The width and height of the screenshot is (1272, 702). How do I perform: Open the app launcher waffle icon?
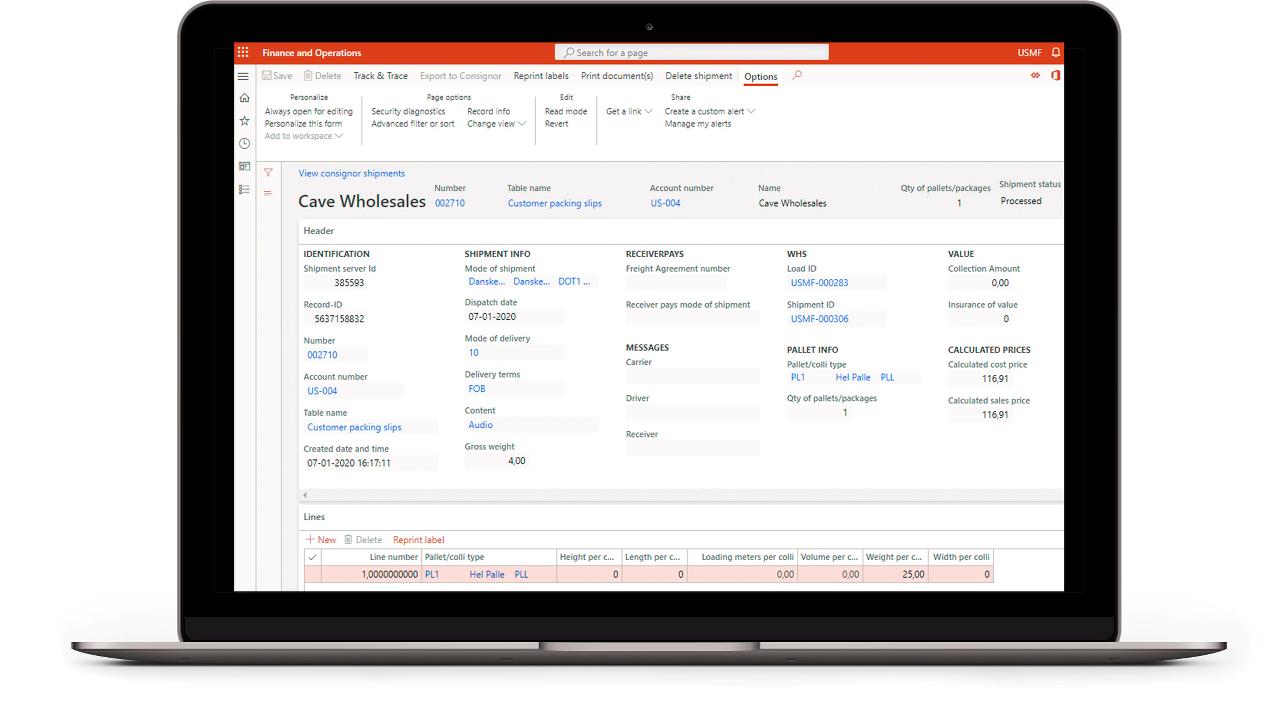click(243, 53)
